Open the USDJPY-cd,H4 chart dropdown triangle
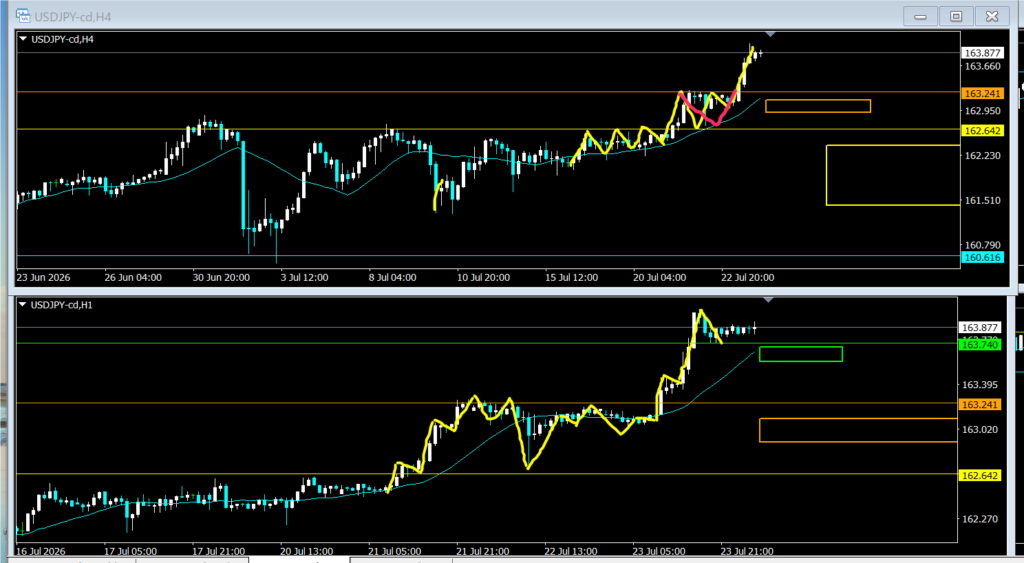Image resolution: width=1024 pixels, height=563 pixels. (24, 39)
